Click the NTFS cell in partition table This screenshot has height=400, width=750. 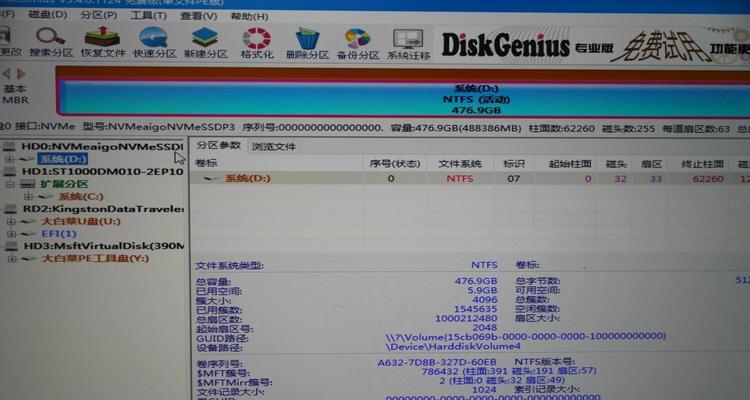point(460,178)
